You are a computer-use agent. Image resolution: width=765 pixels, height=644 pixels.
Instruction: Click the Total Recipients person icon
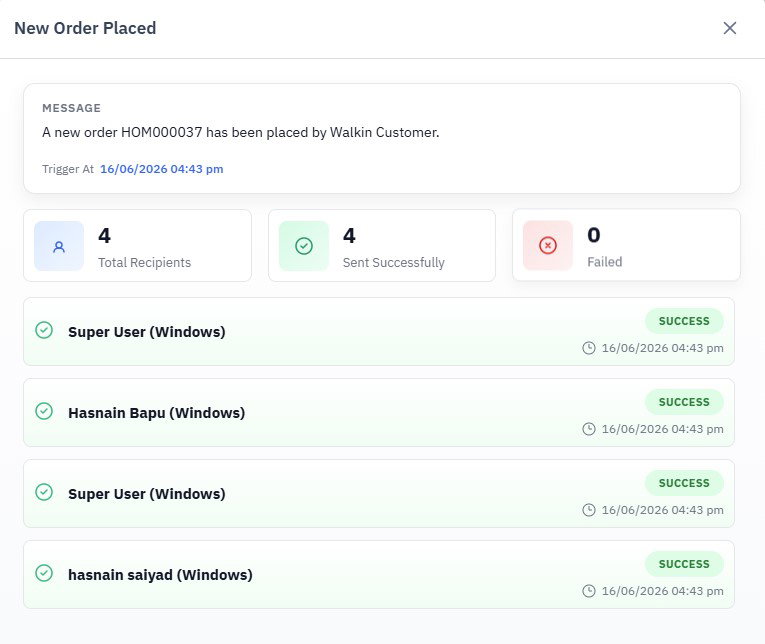pyautogui.click(x=59, y=246)
